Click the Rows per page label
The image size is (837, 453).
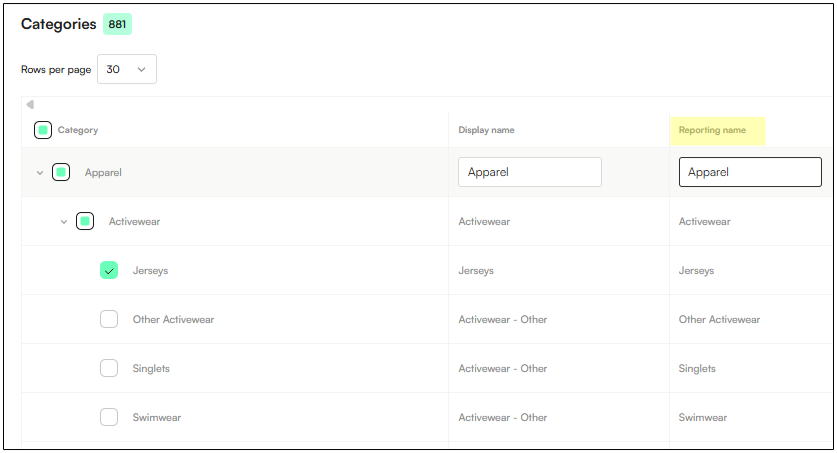click(x=56, y=69)
